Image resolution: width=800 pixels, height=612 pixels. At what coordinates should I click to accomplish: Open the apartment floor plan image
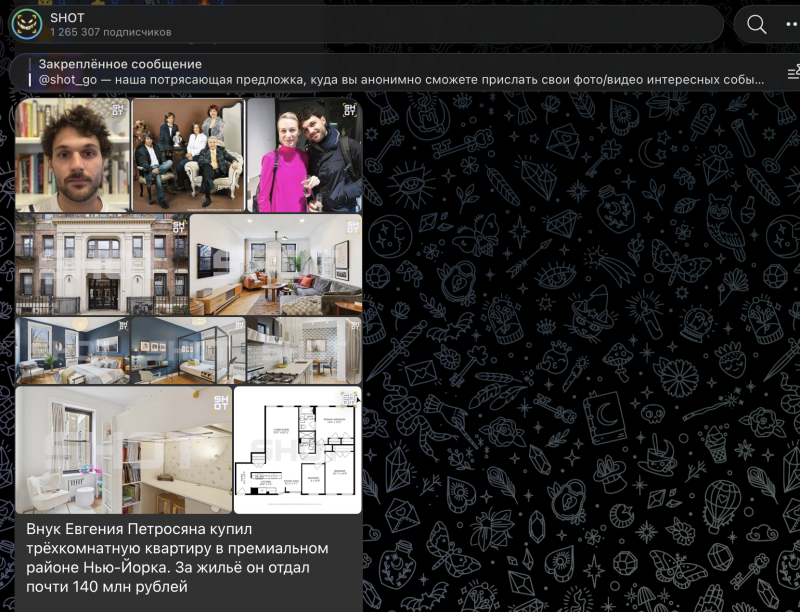coord(297,450)
